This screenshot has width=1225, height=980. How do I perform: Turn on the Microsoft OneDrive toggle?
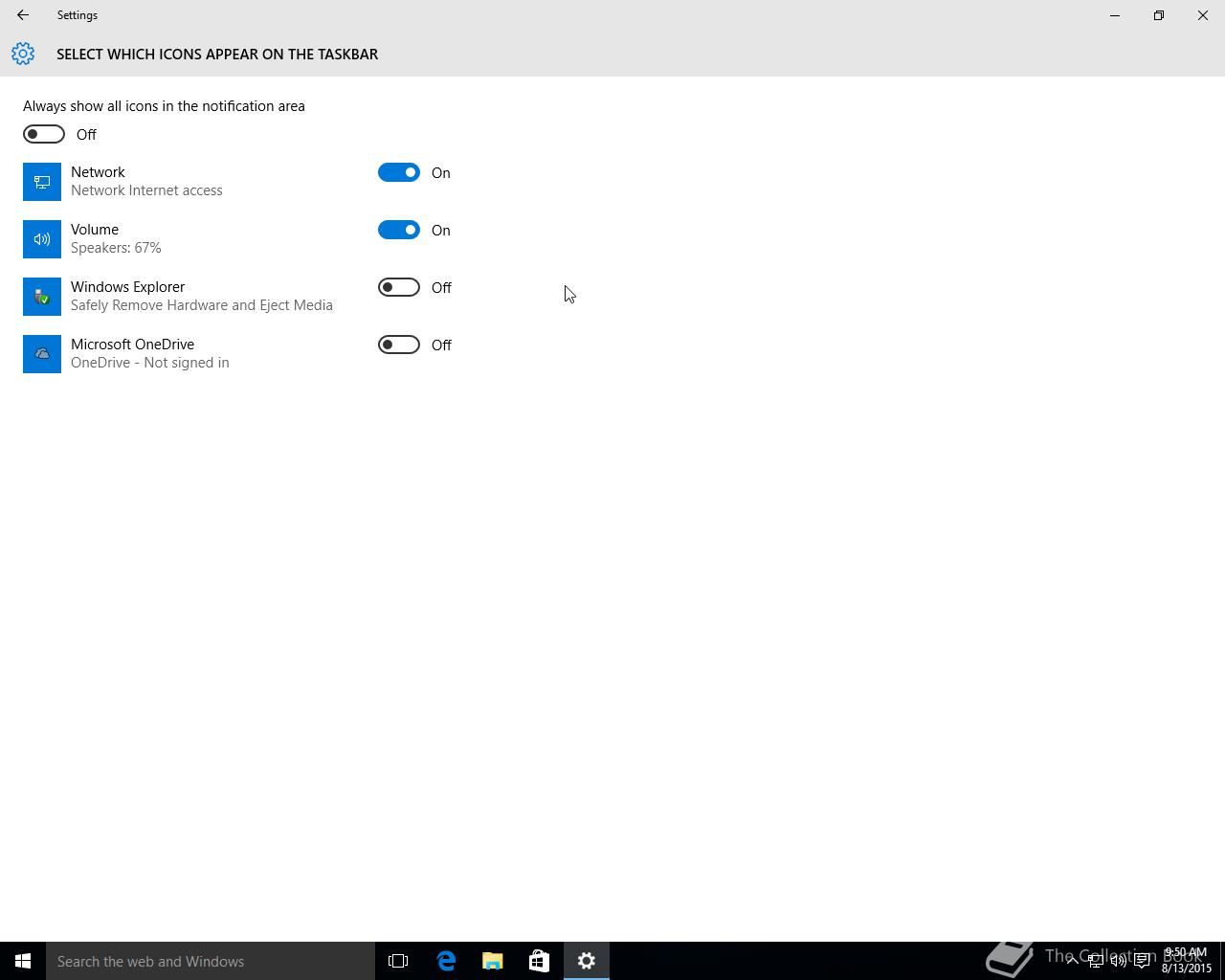(x=399, y=345)
